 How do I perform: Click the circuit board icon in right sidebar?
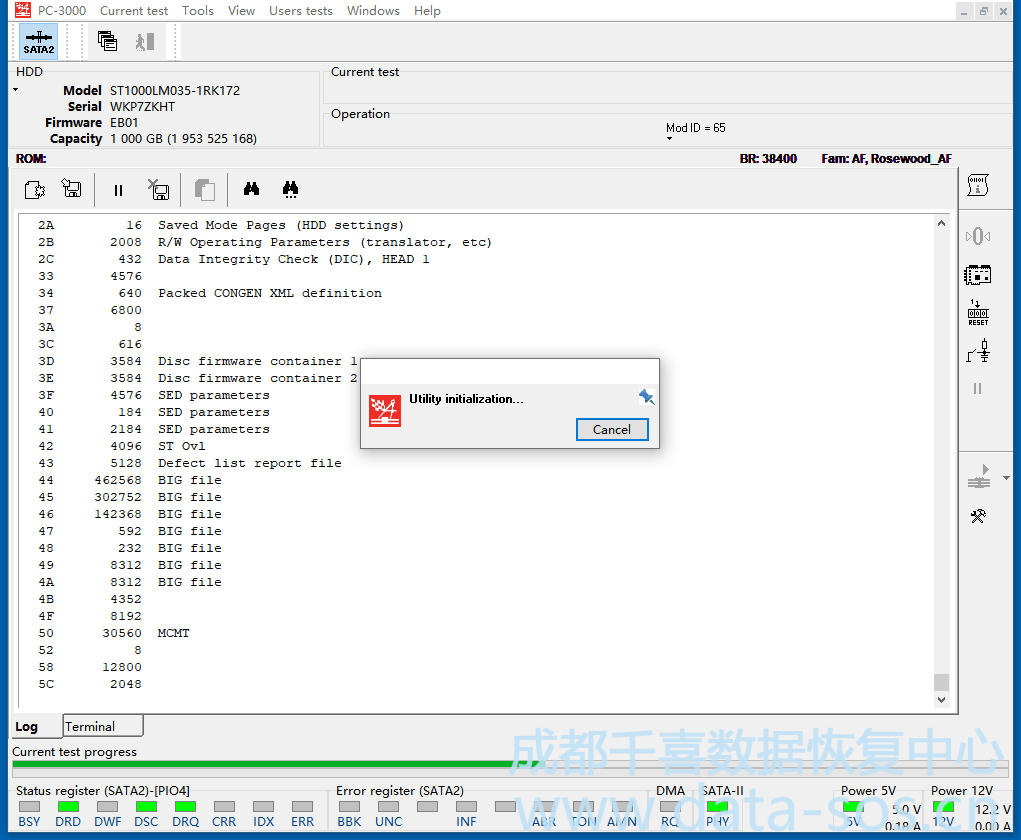[977, 274]
